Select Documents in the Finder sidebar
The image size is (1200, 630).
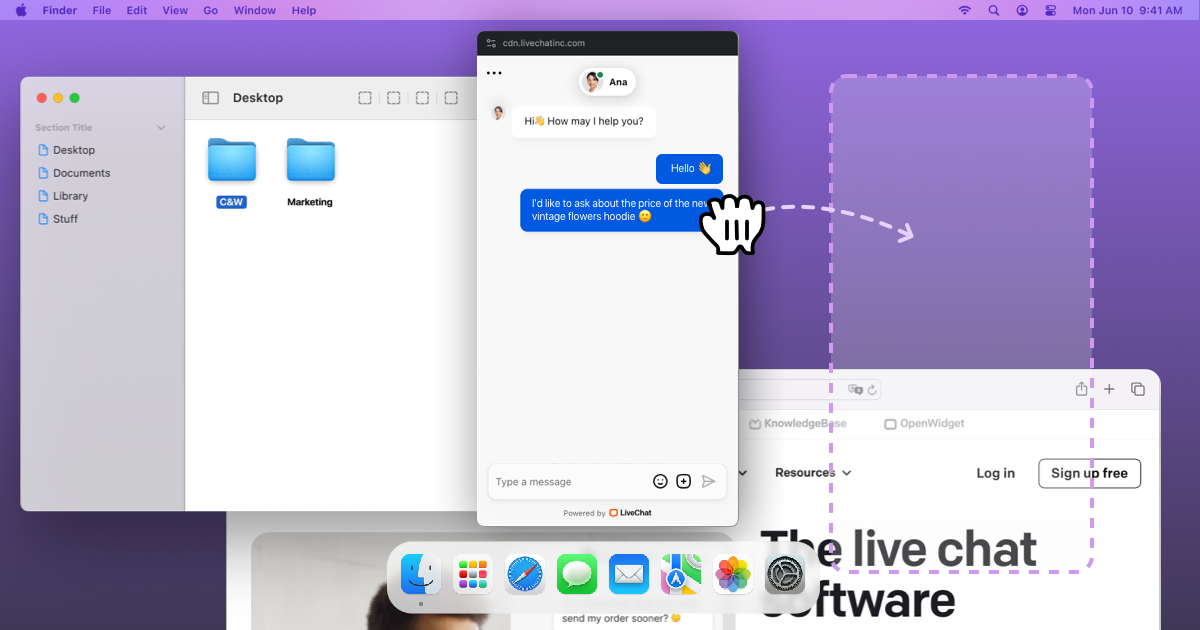click(x=82, y=173)
